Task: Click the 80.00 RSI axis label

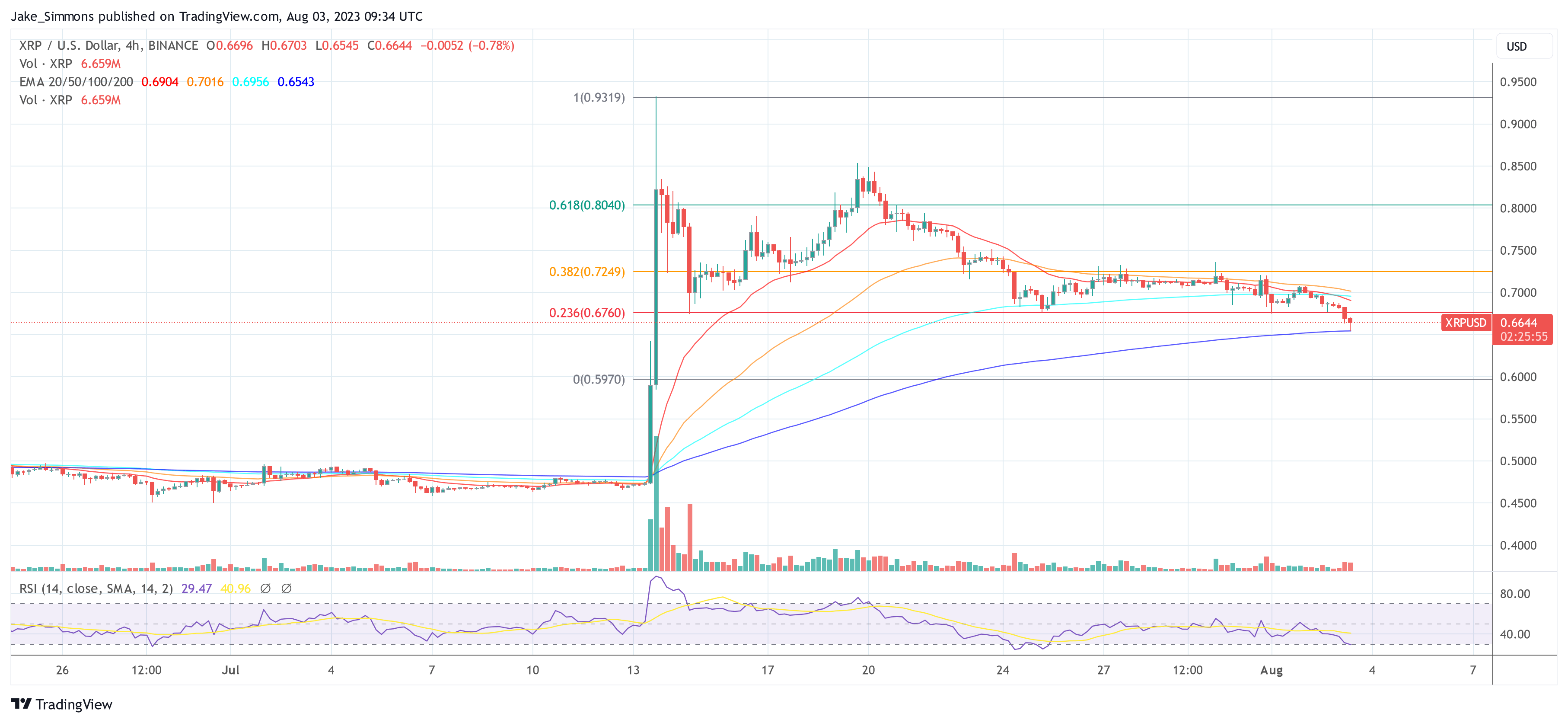Action: 1515,594
